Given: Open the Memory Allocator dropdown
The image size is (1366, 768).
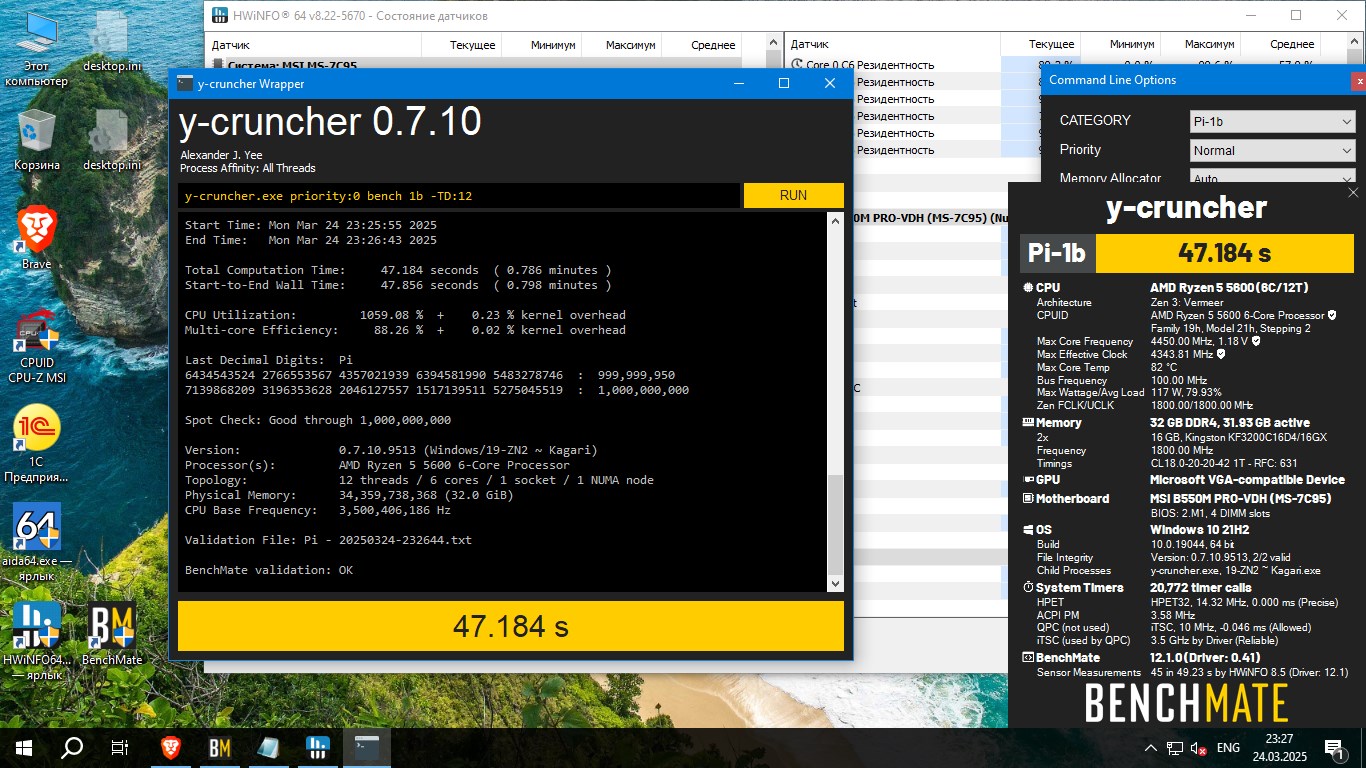Looking at the screenshot, I should click(1273, 178).
